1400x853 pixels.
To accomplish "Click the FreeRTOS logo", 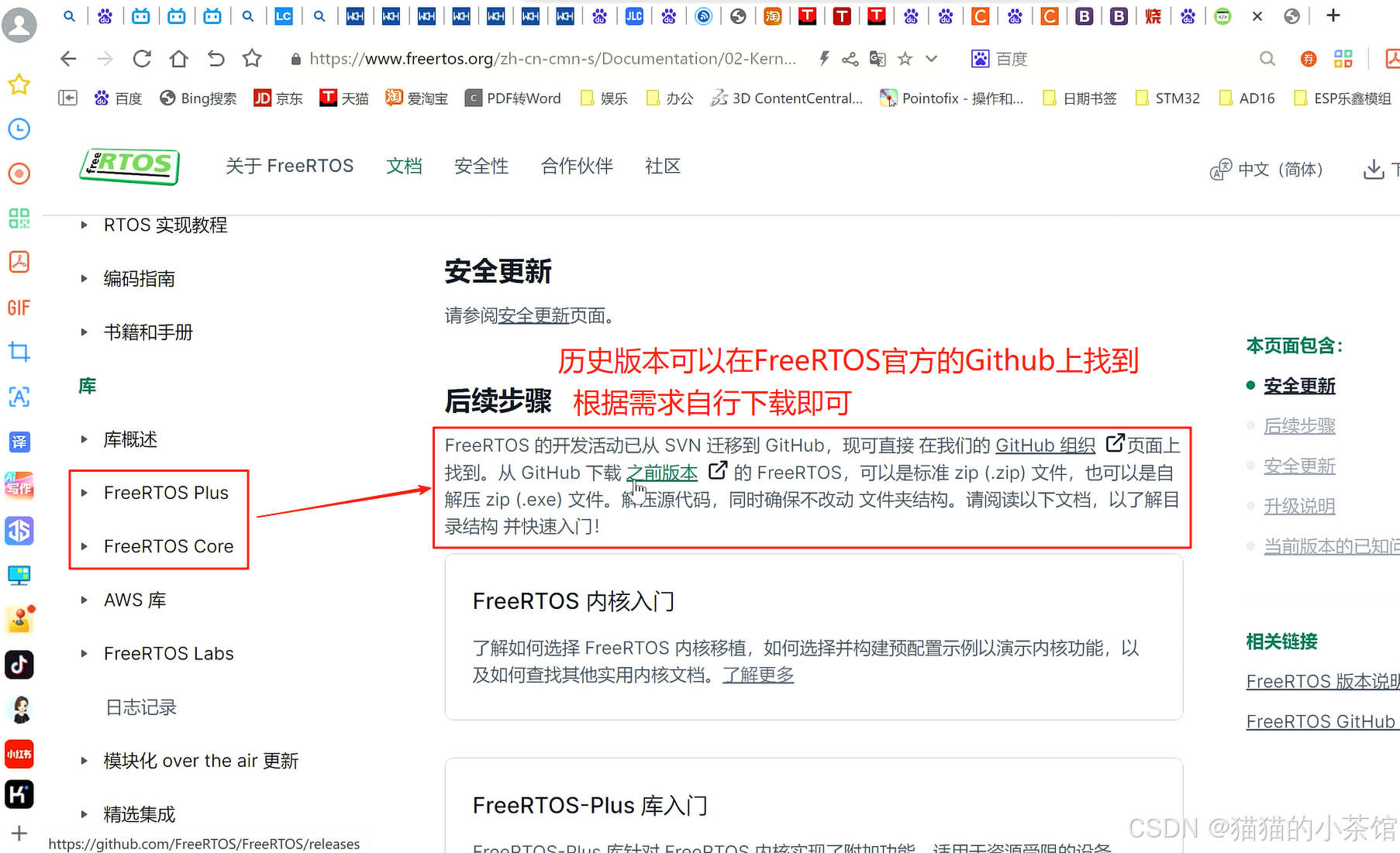I will tap(129, 167).
